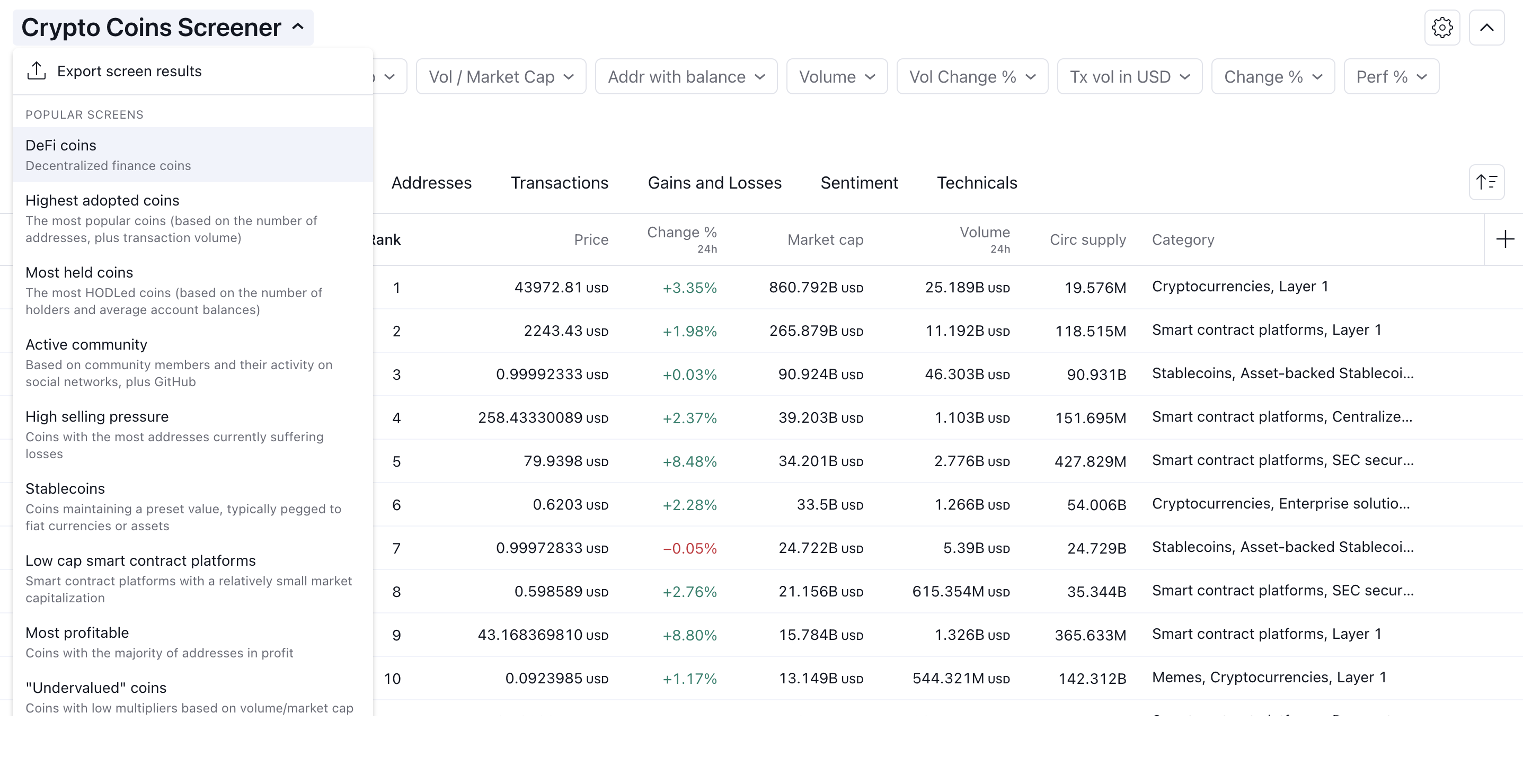Open the Vol Change % filter dropdown
This screenshot has height=784, width=1523.
tap(972, 77)
